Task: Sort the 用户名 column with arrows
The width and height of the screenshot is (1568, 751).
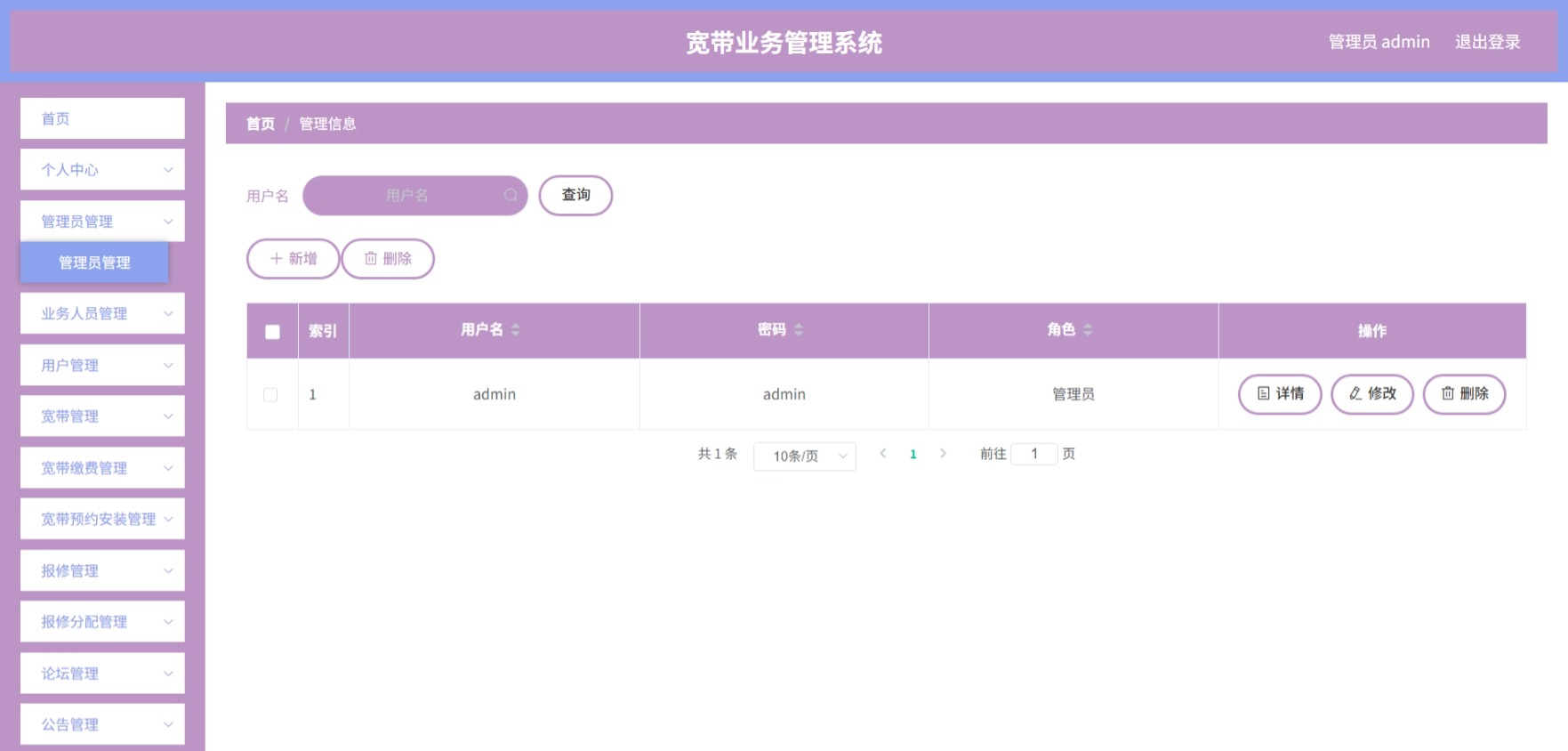Action: click(516, 329)
